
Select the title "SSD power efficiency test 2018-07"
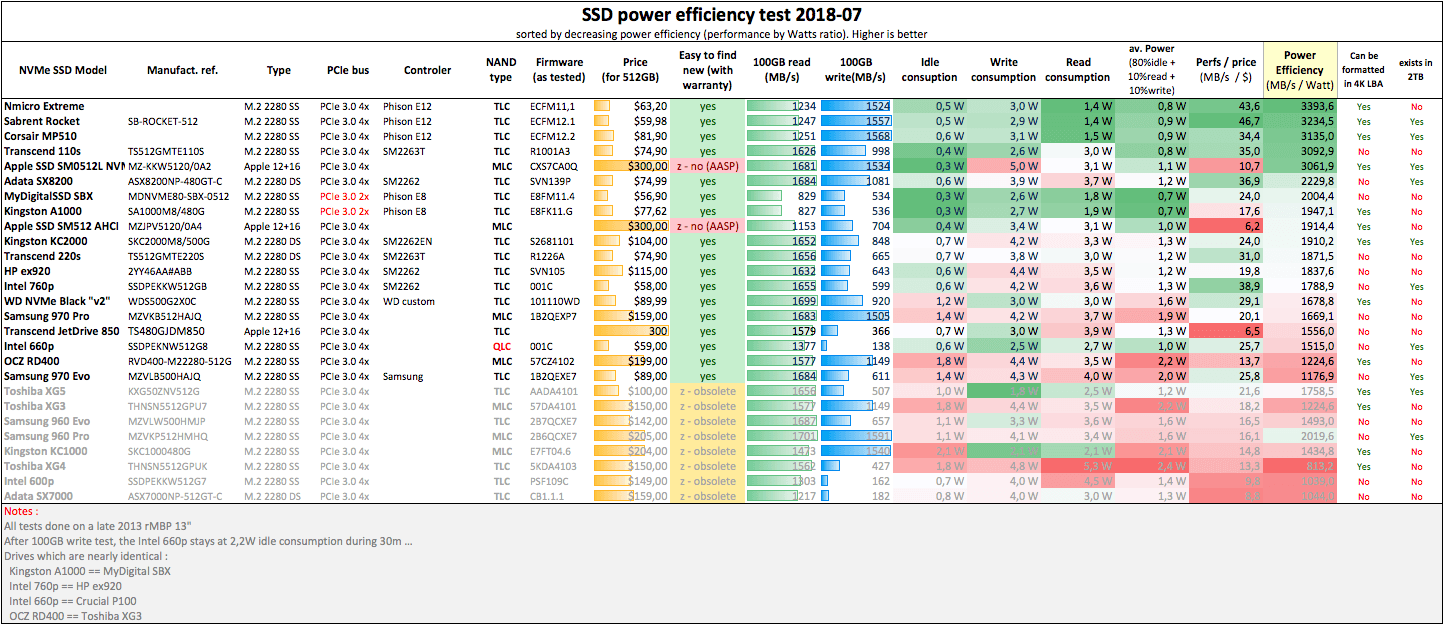coord(721,14)
